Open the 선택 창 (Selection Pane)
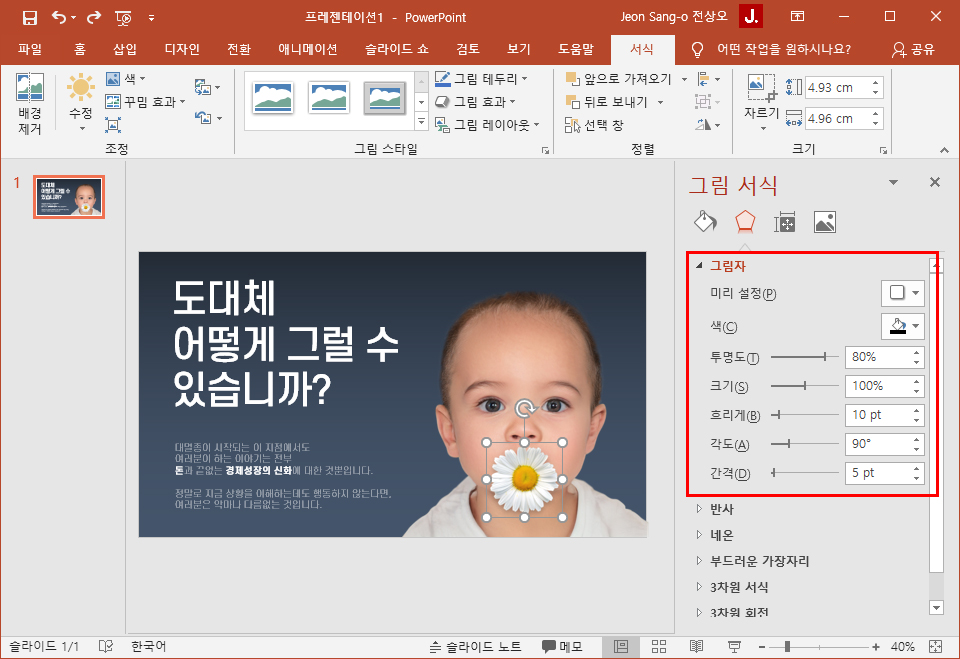Viewport: 960px width, 659px height. [594, 125]
